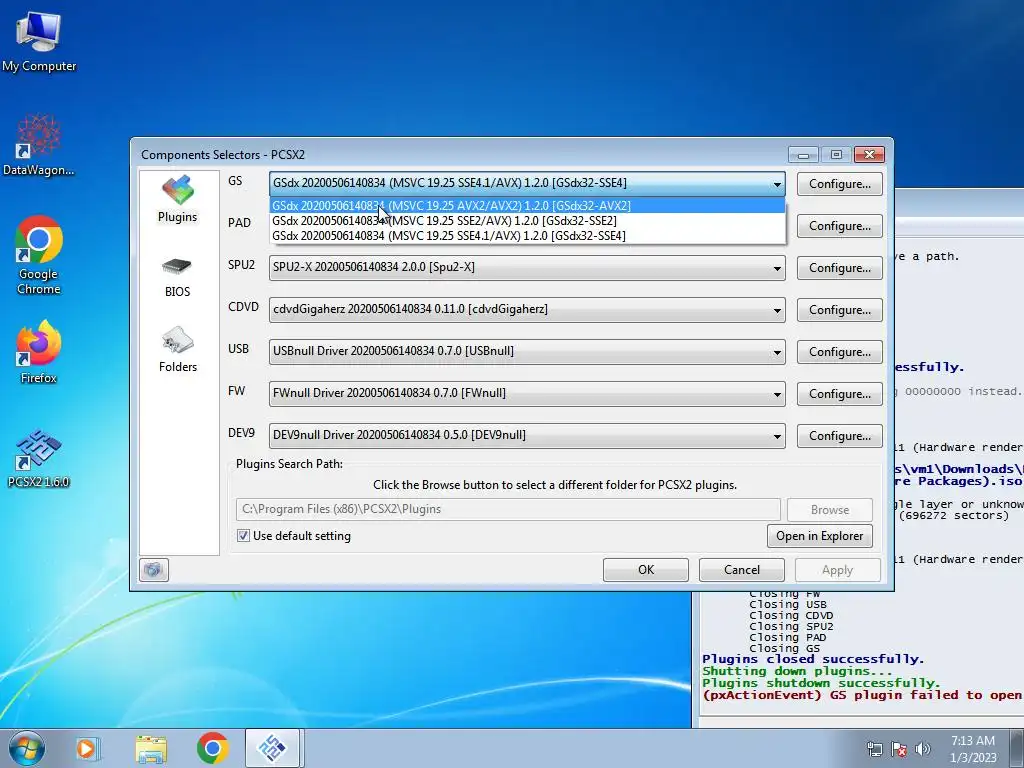The image size is (1024, 768).
Task: Open My Computer desktop icon
Action: click(39, 42)
